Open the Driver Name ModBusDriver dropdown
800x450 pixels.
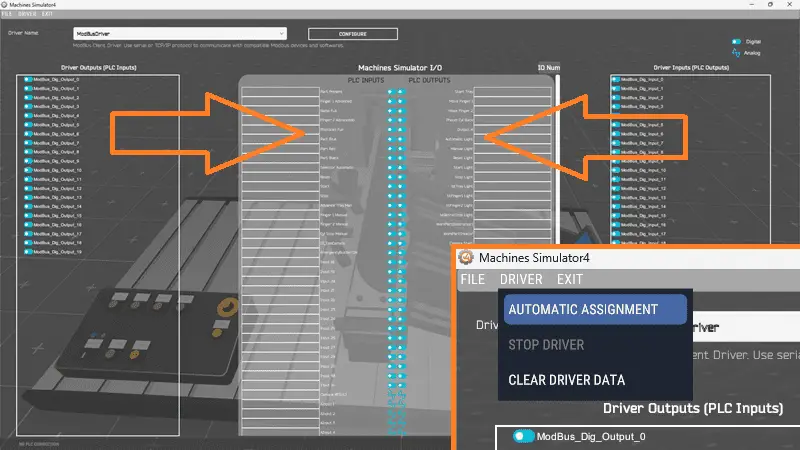coord(180,34)
